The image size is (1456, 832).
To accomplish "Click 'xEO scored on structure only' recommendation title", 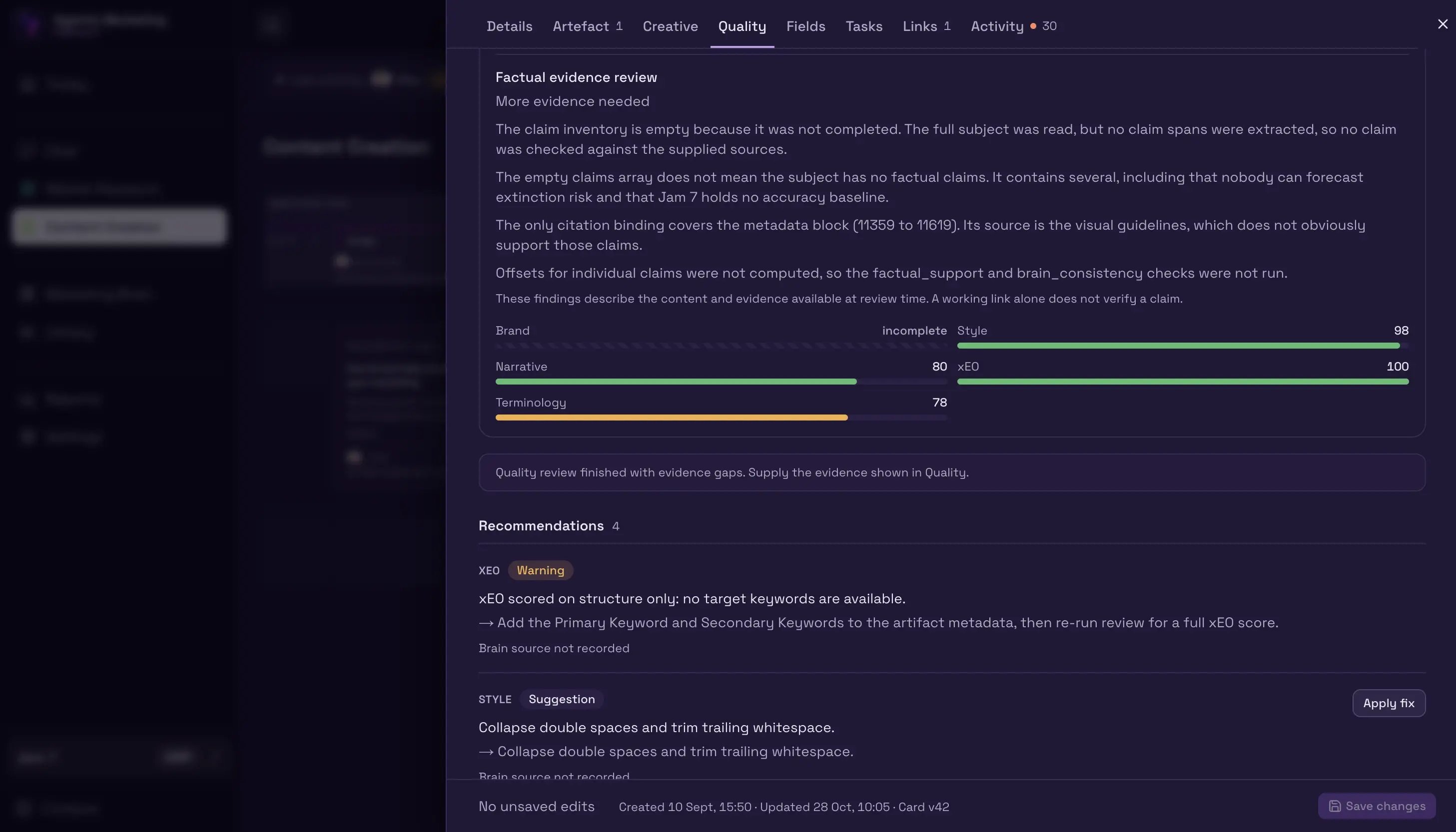I will click(x=692, y=599).
